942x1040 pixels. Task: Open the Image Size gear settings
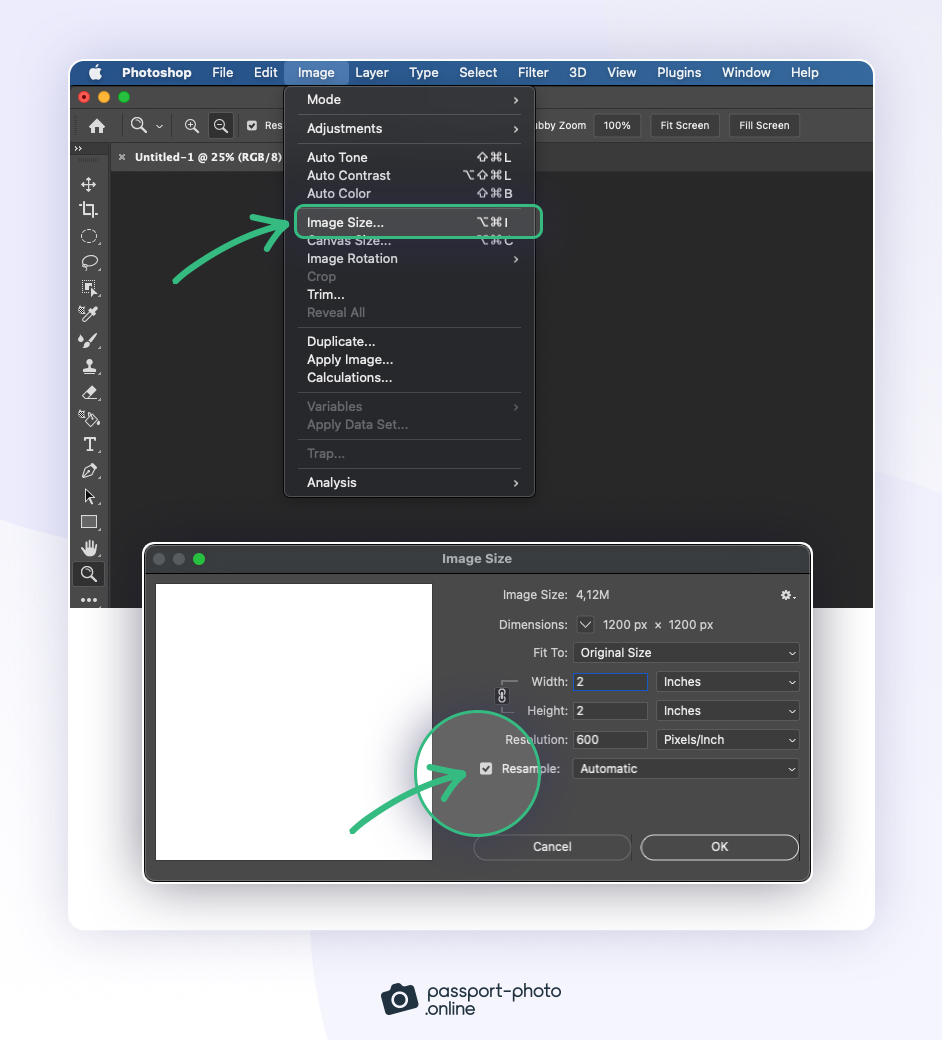click(x=787, y=595)
